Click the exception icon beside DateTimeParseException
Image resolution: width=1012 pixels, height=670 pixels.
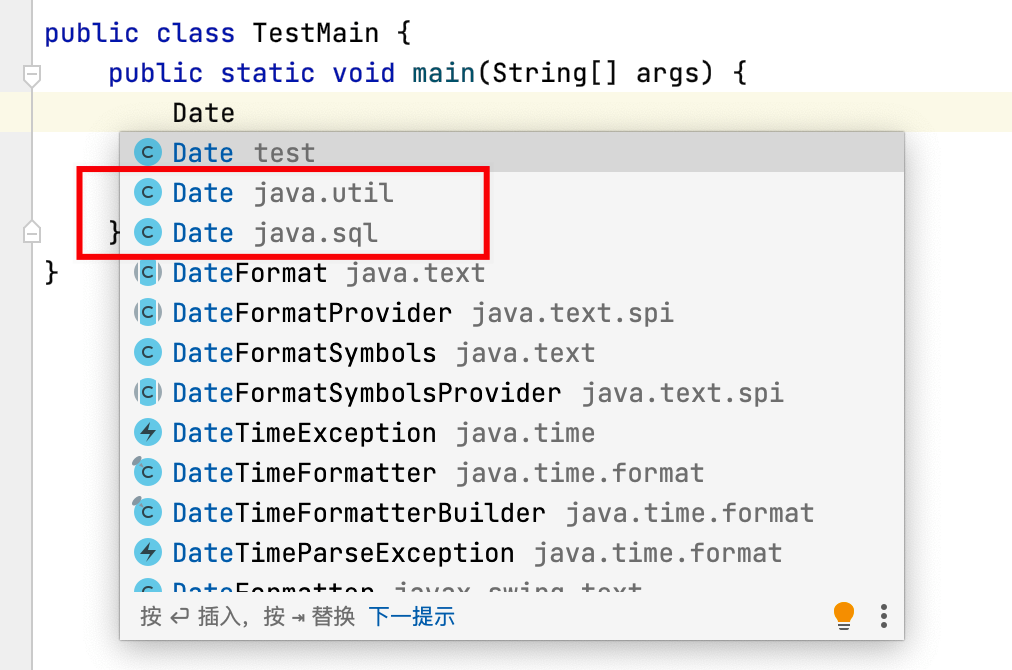coord(148,553)
